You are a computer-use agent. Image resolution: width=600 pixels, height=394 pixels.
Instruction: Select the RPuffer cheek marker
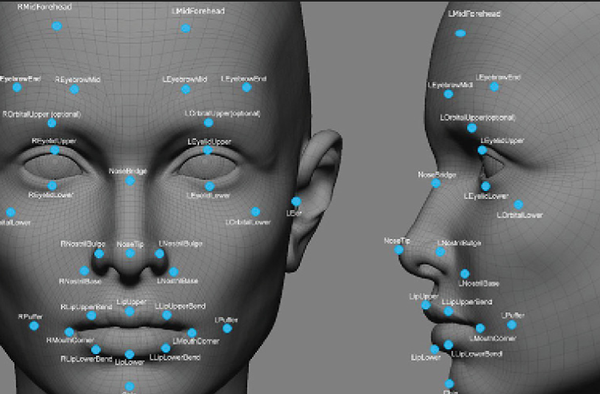click(34, 326)
